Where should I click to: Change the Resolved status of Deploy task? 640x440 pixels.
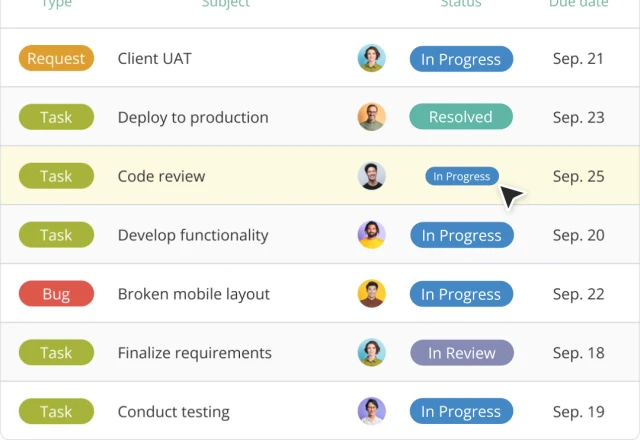461,117
